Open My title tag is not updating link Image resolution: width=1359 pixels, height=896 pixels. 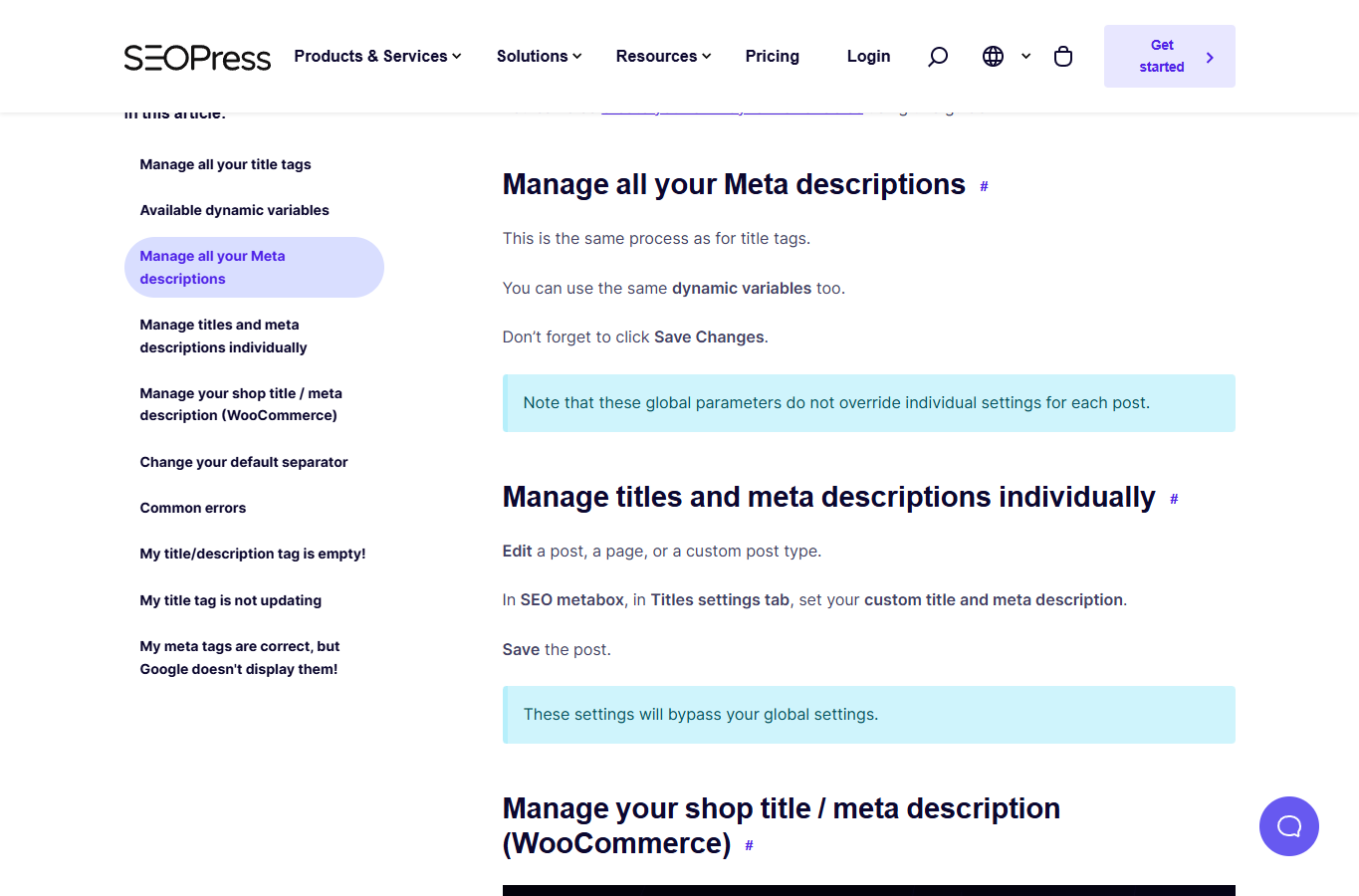[230, 600]
